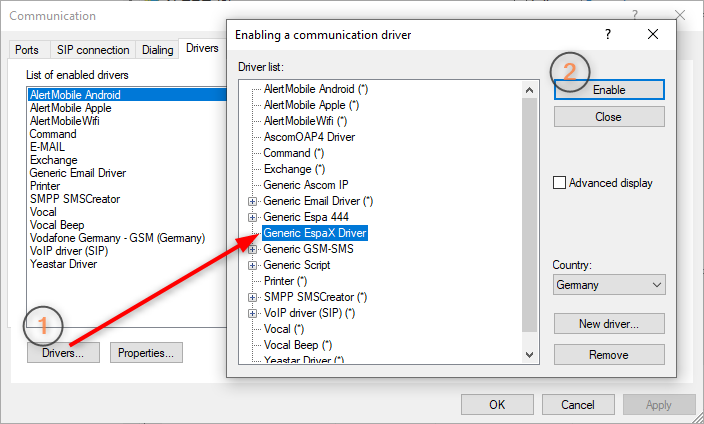
Task: Expand the SMPP SMSCreator tree node
Action: (252, 297)
